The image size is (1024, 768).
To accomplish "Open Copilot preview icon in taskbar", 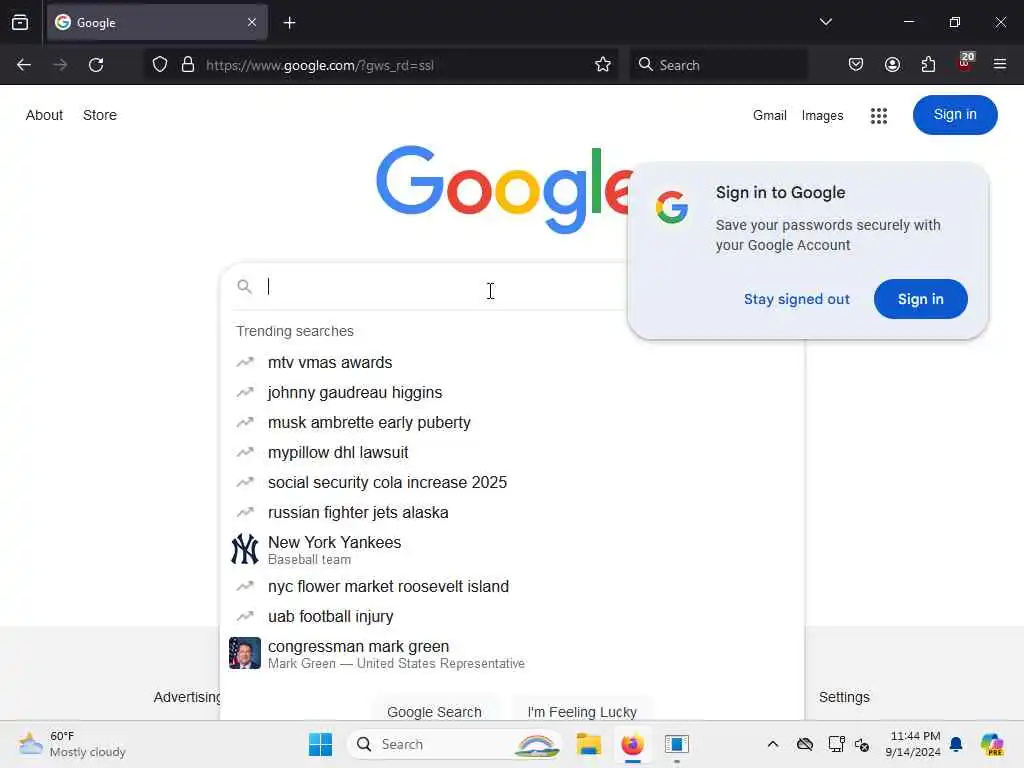I will 992,744.
